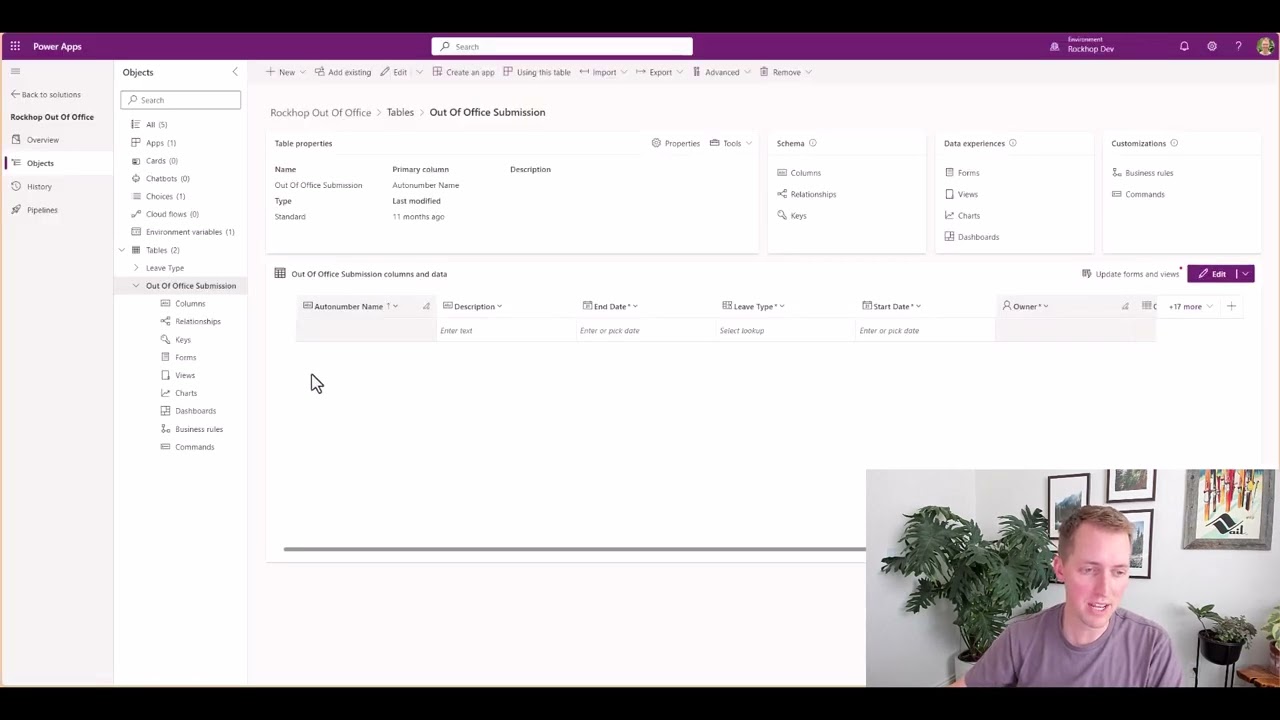Screen dimensions: 1280x720
Task: Open the Import dropdown
Action: pos(602,72)
